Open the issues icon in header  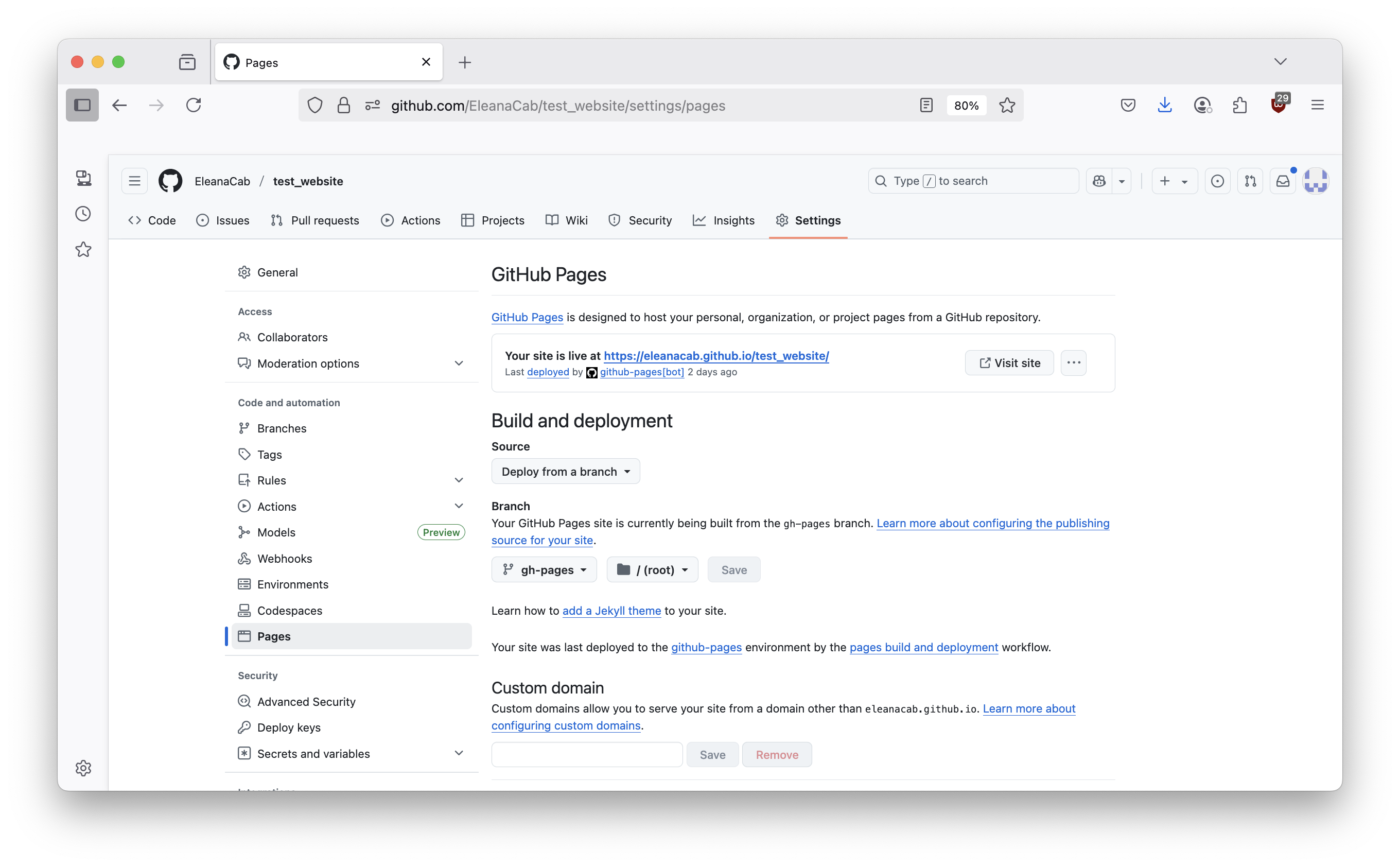coord(1217,181)
